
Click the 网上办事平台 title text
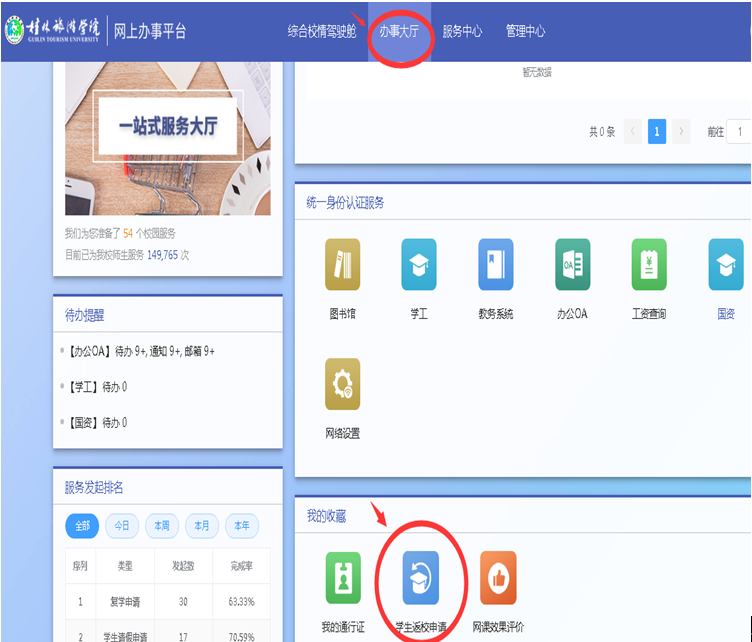click(150, 31)
